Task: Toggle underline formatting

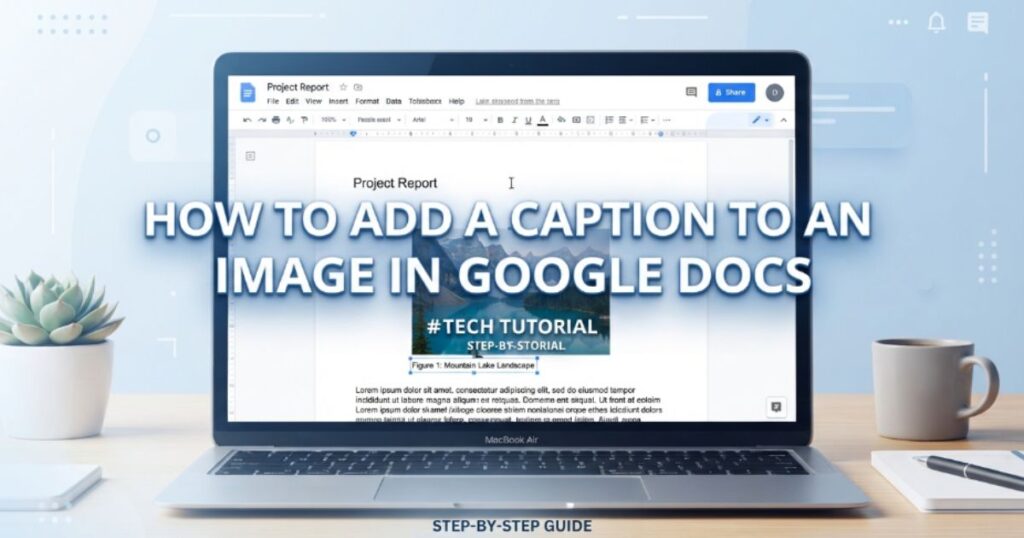Action: click(x=528, y=120)
